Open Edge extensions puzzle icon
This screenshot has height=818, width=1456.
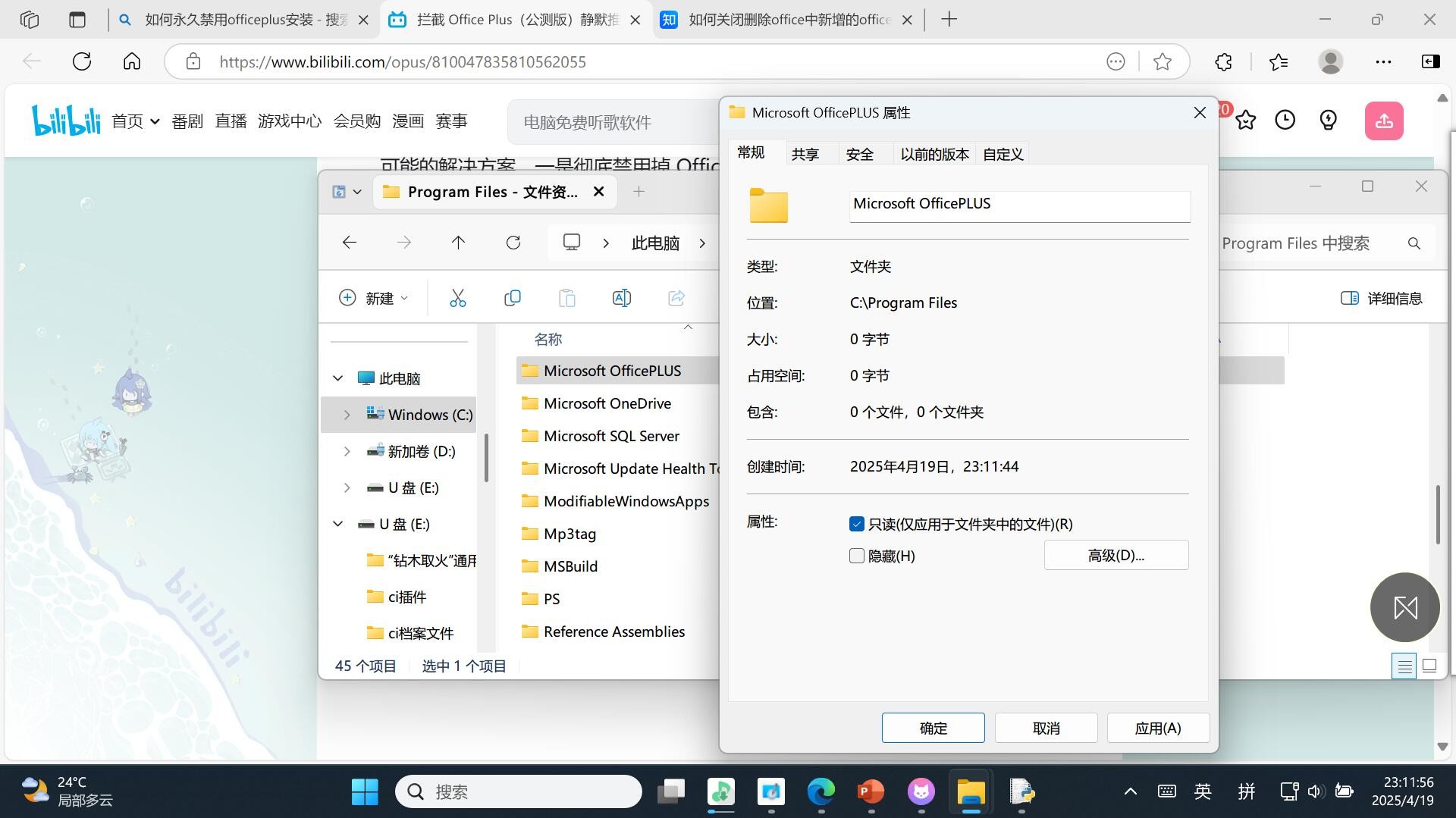[1223, 62]
